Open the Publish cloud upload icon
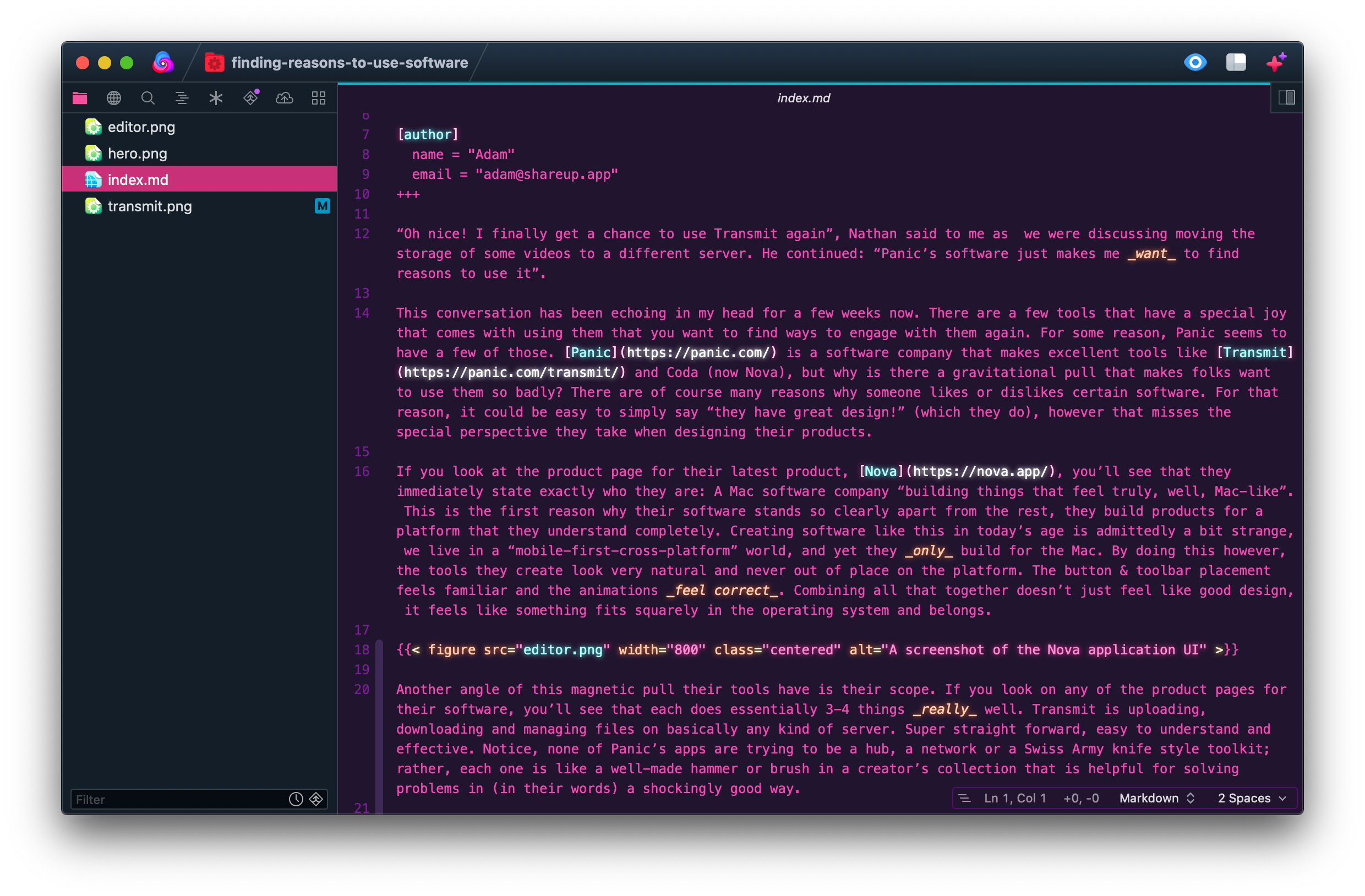The width and height of the screenshot is (1365, 896). 285,98
